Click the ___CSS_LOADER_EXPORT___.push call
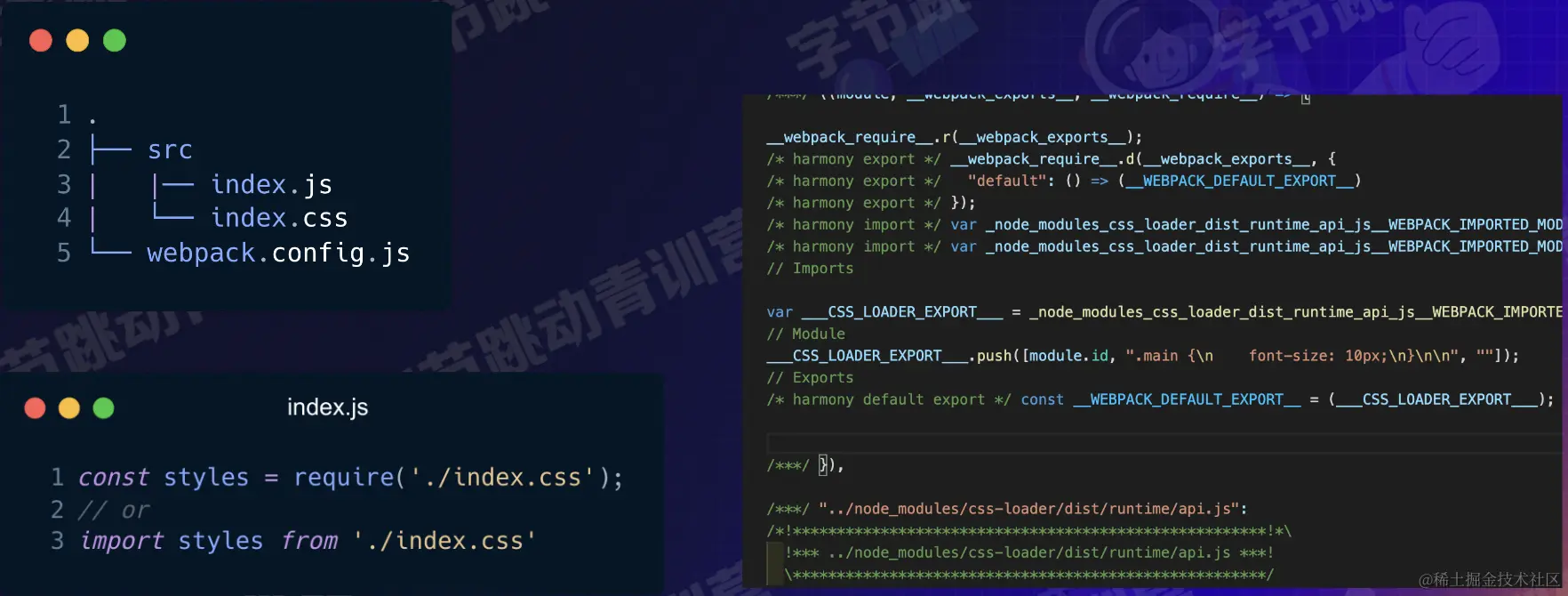1568x596 pixels. point(1142,356)
